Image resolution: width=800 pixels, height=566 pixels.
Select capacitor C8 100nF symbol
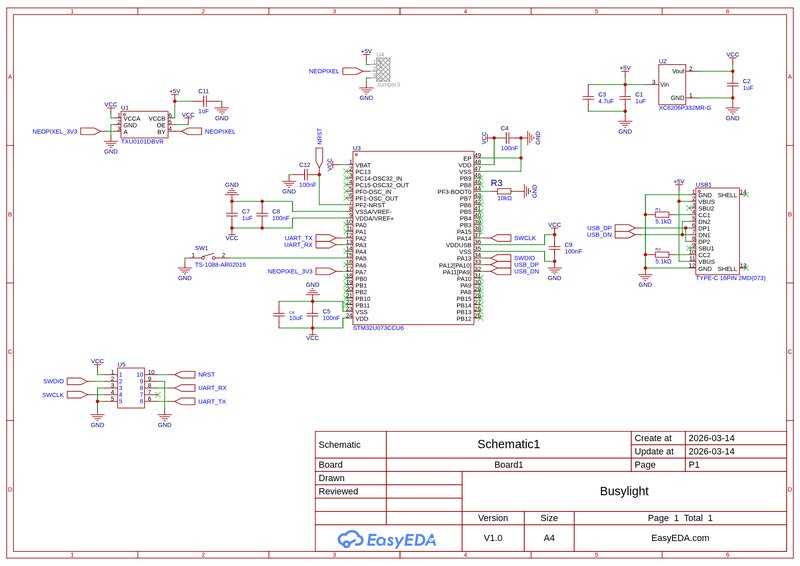tap(262, 214)
